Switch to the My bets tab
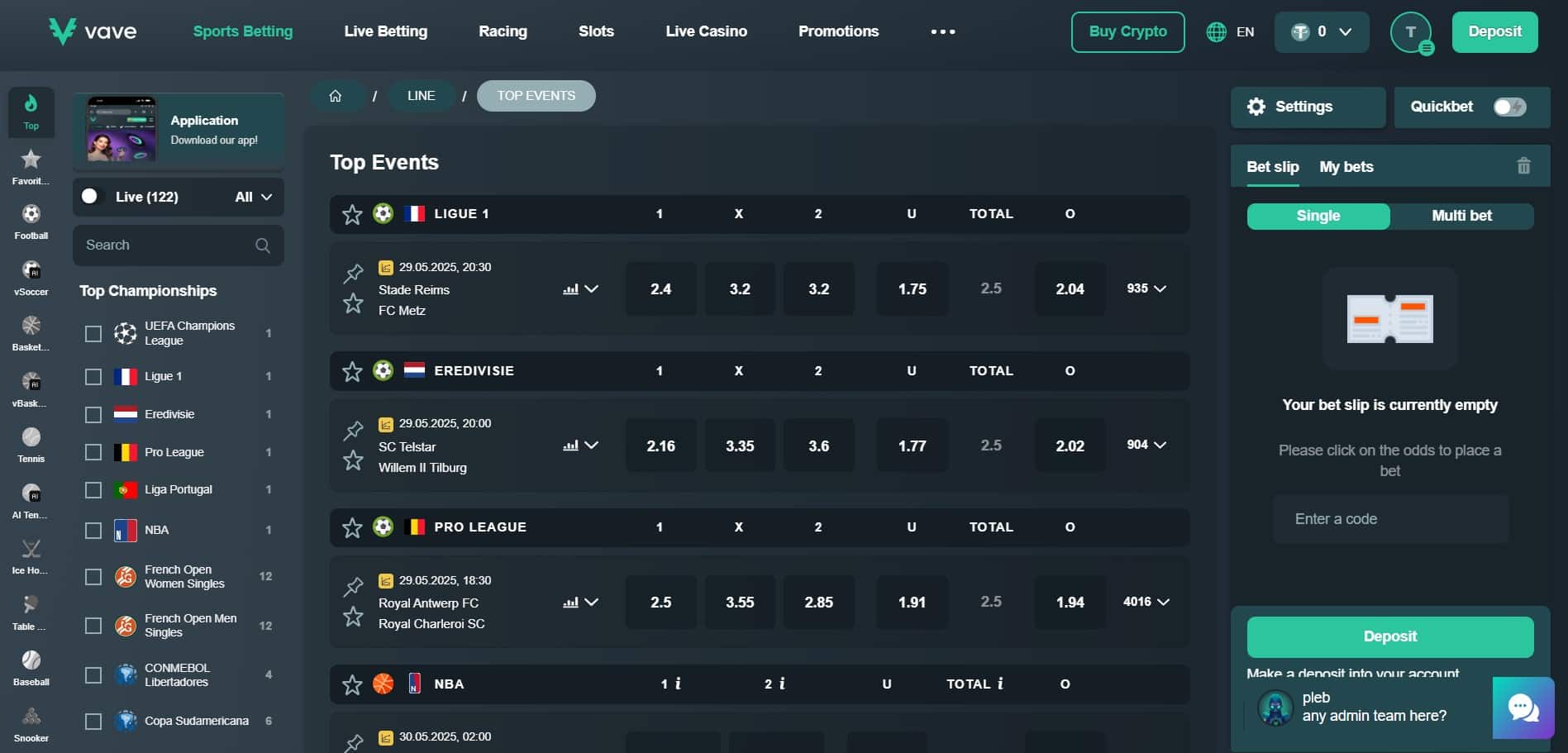 (x=1346, y=167)
